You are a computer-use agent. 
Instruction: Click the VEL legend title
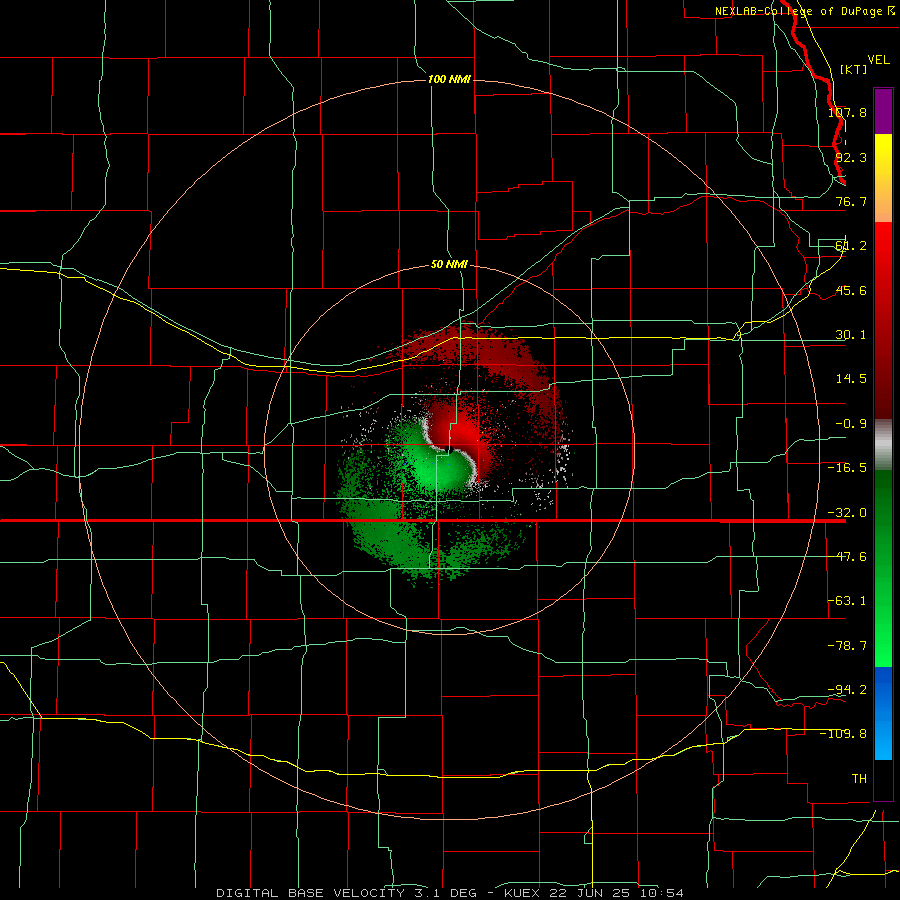878,60
